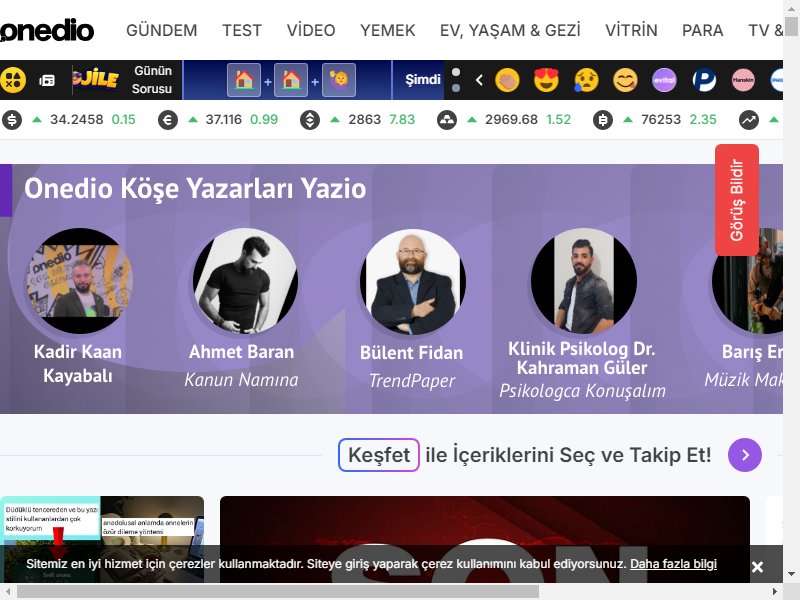Click the left arrow beside emojis
Viewport: 800px width, 600px height.
[x=479, y=80]
